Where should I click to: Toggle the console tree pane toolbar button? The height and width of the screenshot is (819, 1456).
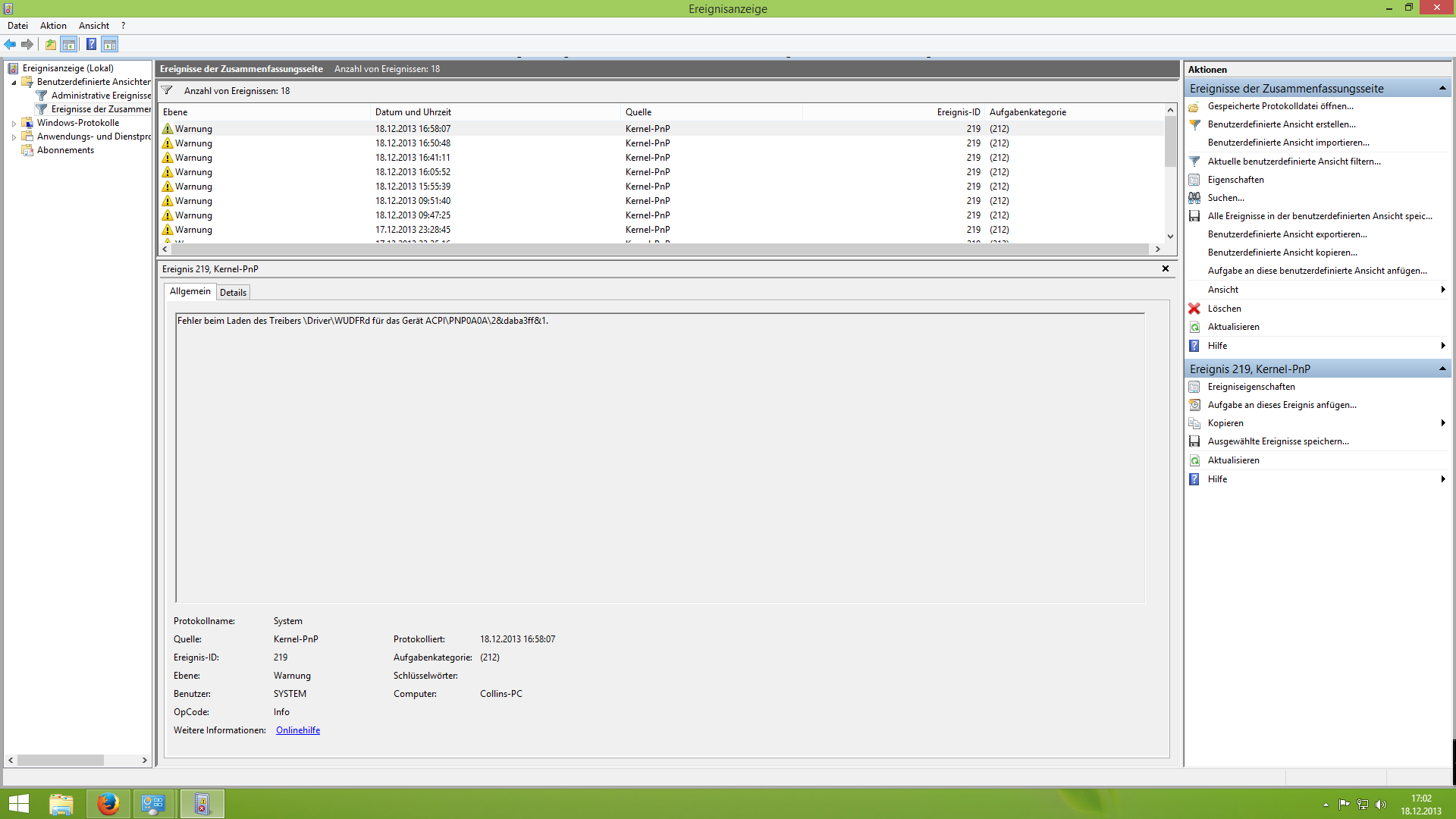(69, 44)
